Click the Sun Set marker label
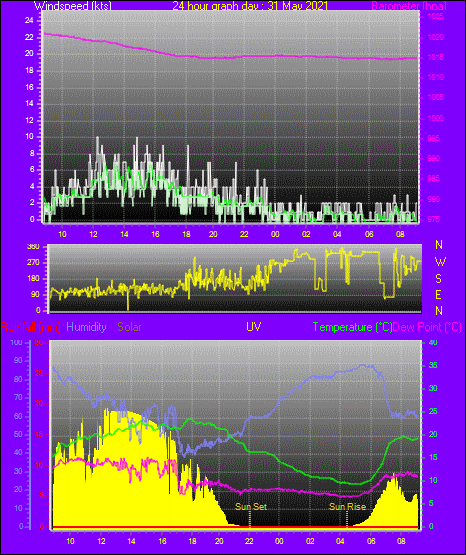Screen dimensions: 466x555 pyautogui.click(x=251, y=507)
